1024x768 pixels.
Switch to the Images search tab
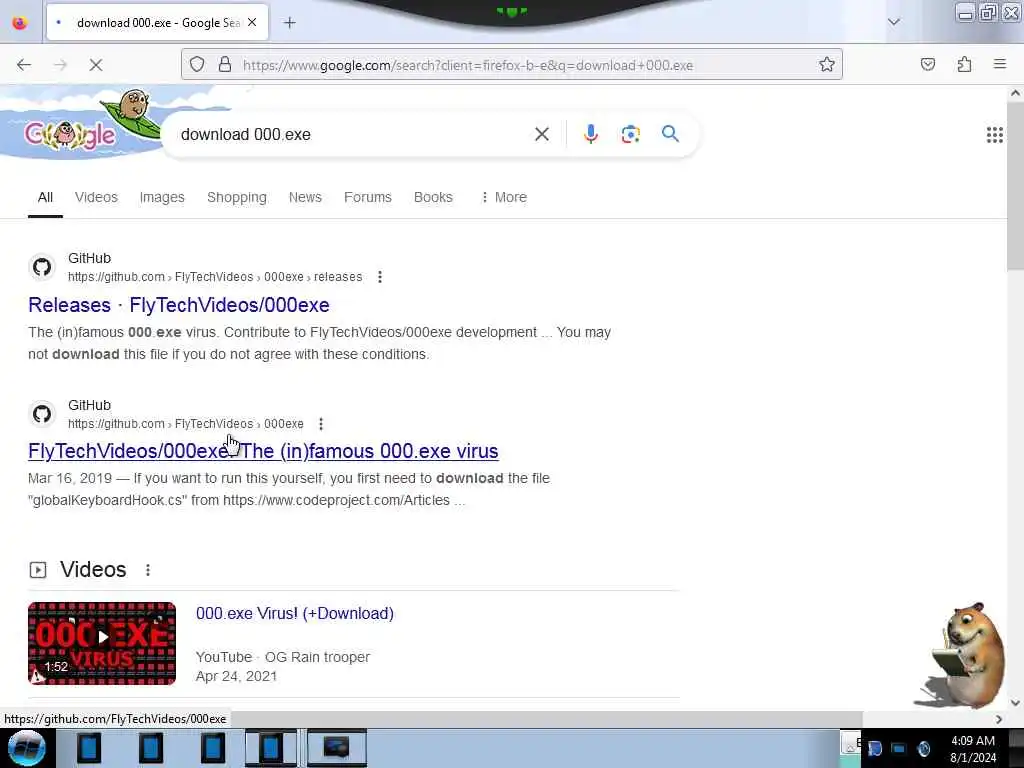click(x=162, y=197)
